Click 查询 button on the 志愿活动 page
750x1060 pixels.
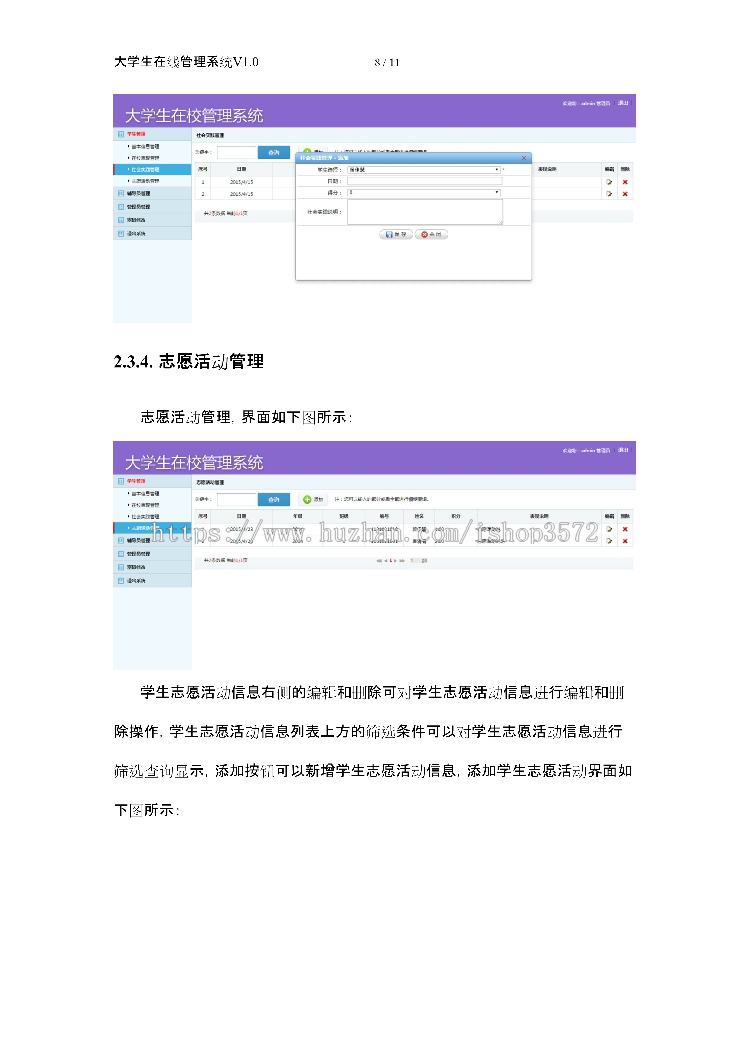click(274, 500)
